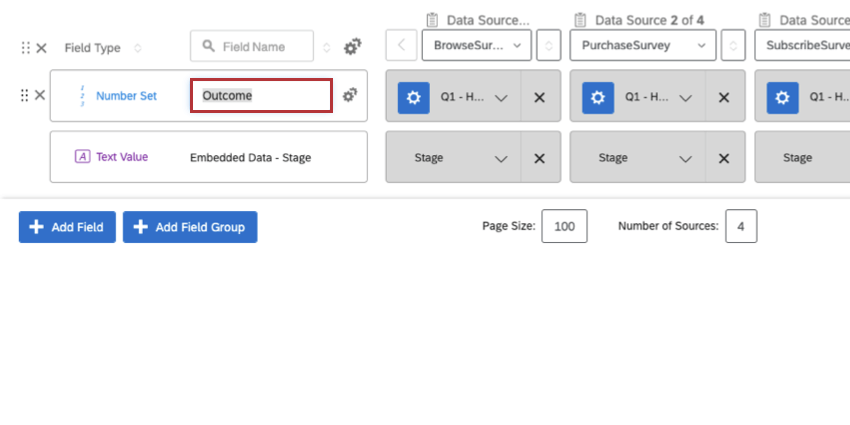Open settings gear for Outcome field
The image size is (850, 425).
(350, 95)
